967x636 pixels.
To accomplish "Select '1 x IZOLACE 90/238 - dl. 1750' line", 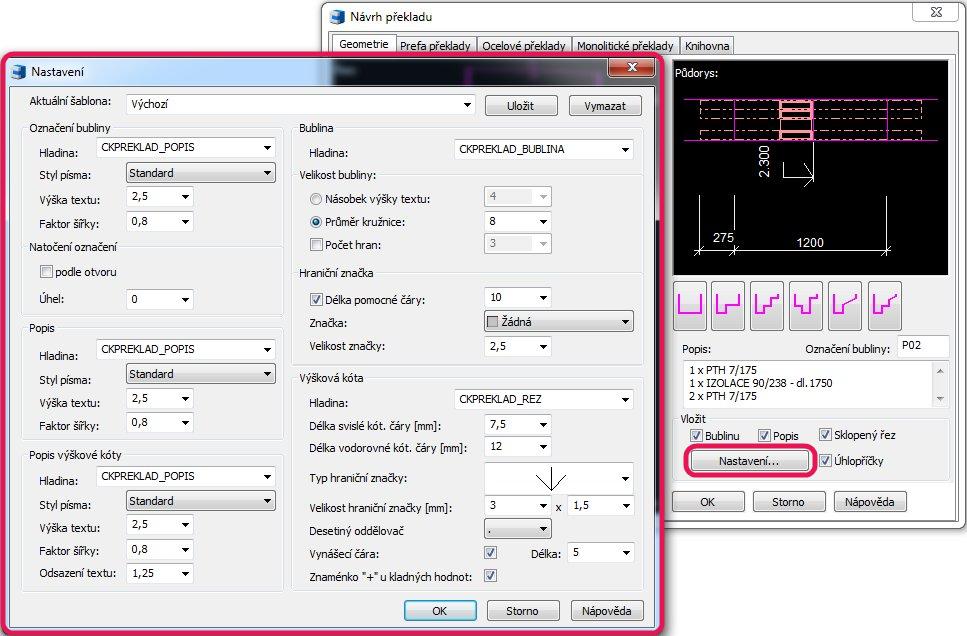I will [x=760, y=383].
